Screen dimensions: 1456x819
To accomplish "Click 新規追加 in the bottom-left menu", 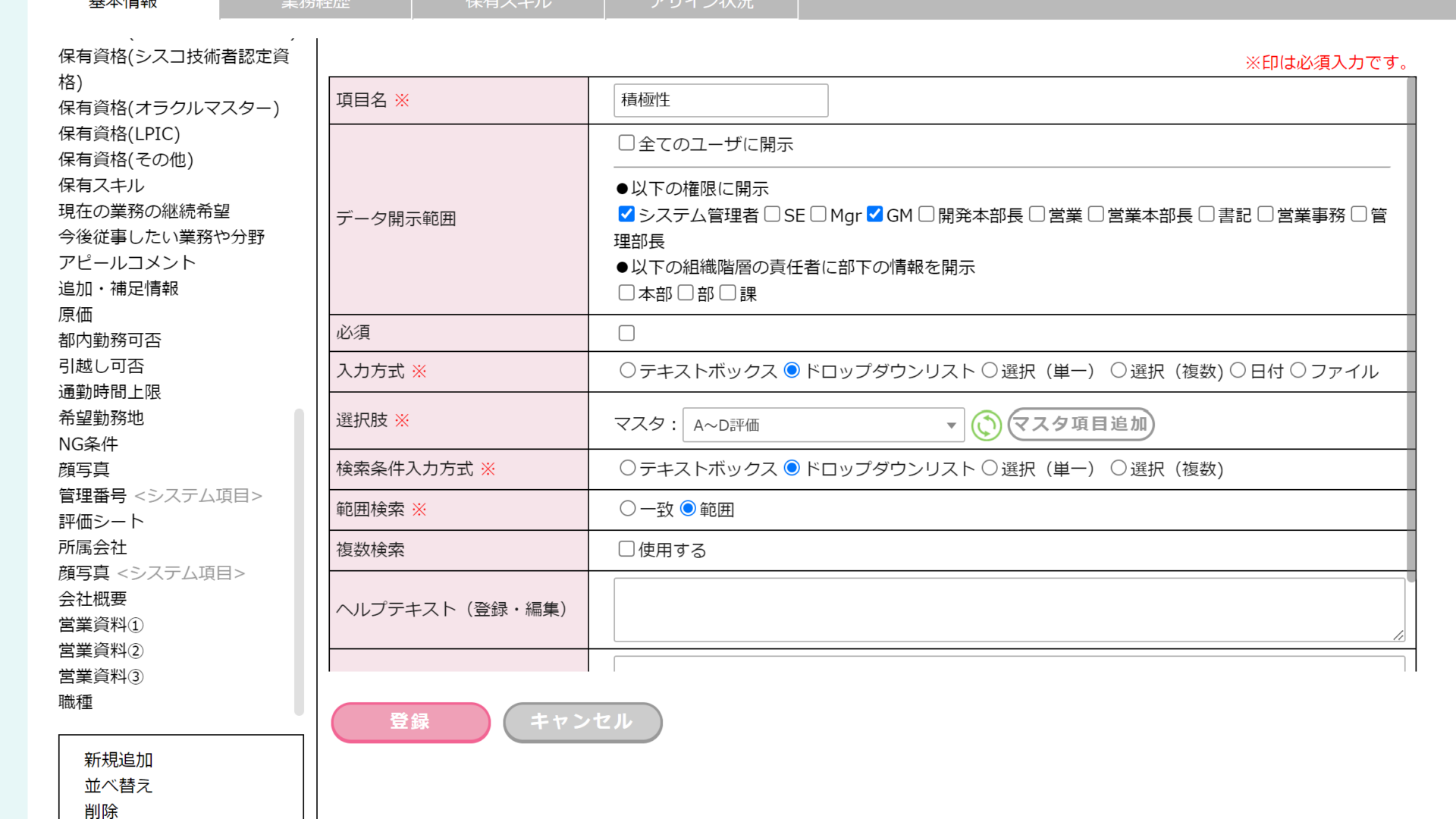I will click(118, 760).
